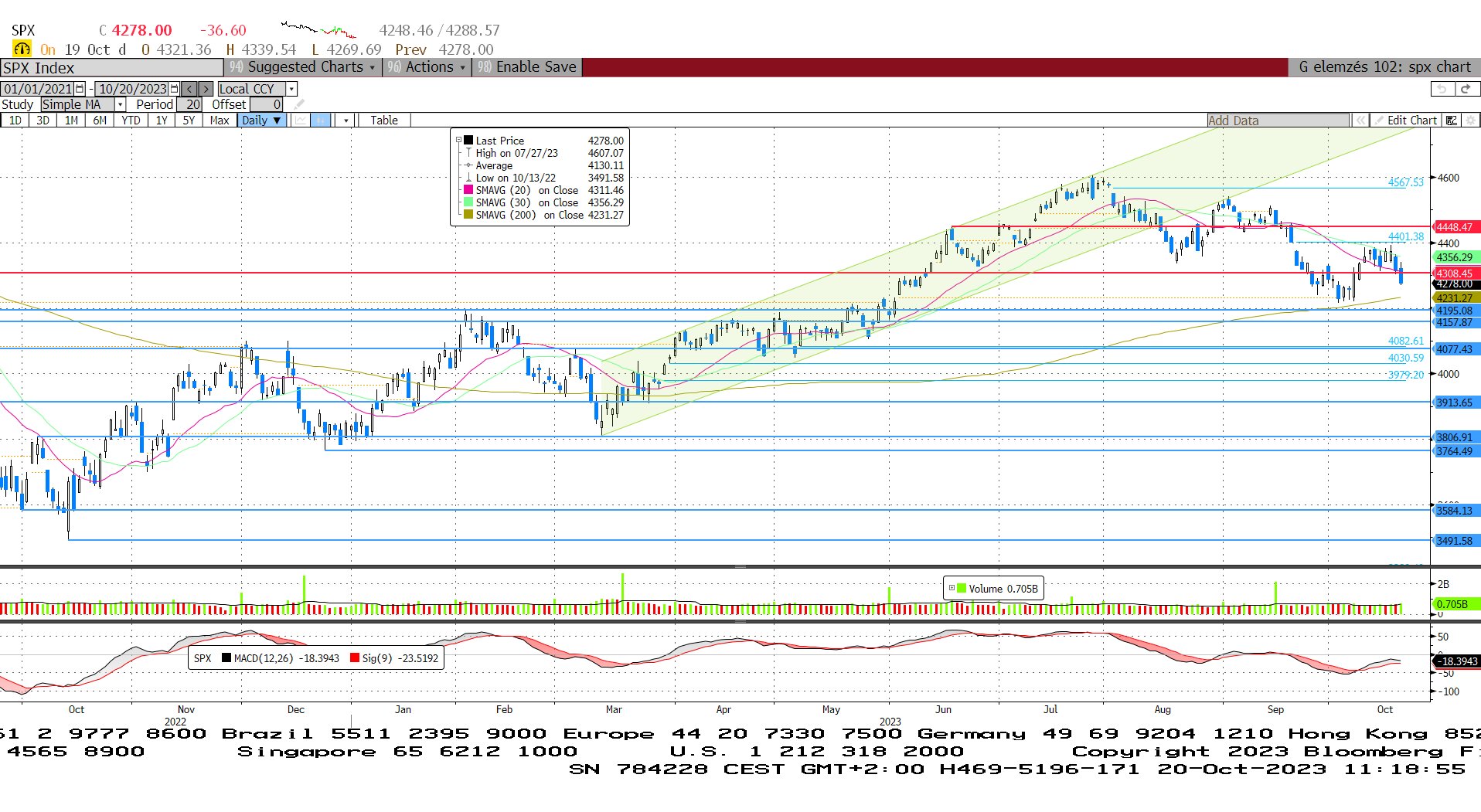Expand the Simple MA study dropdown
This screenshot has width=1481, height=812.
(120, 104)
